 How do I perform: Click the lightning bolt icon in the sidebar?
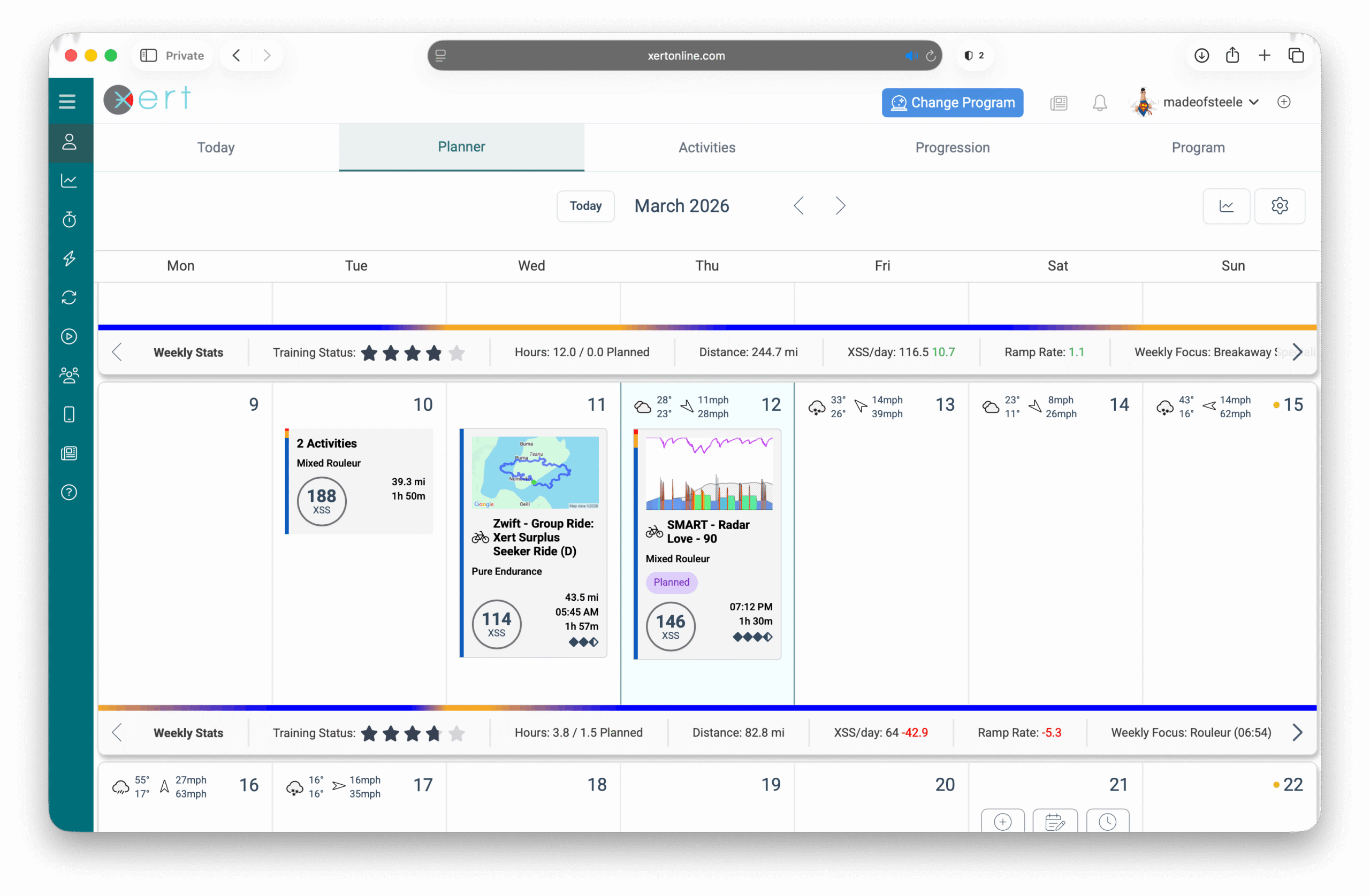69,258
